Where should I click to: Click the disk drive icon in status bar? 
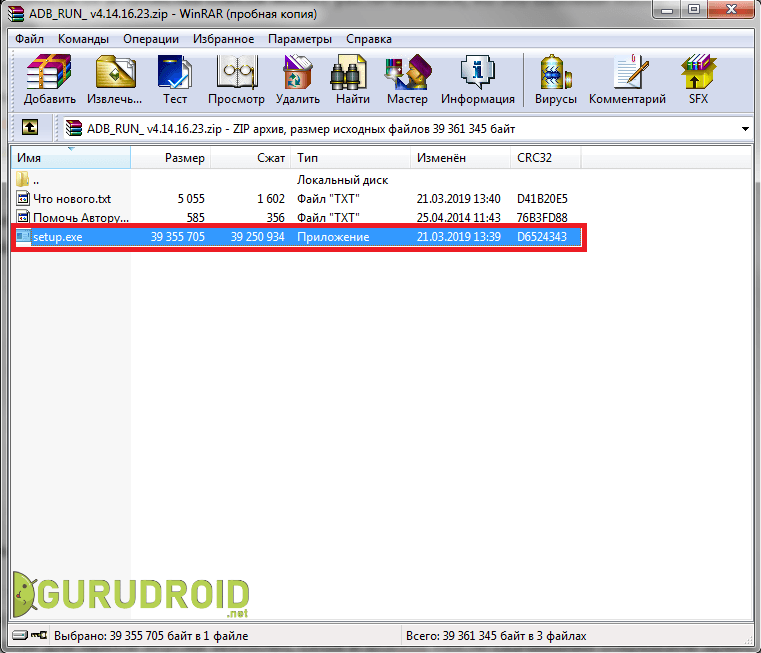click(20, 635)
